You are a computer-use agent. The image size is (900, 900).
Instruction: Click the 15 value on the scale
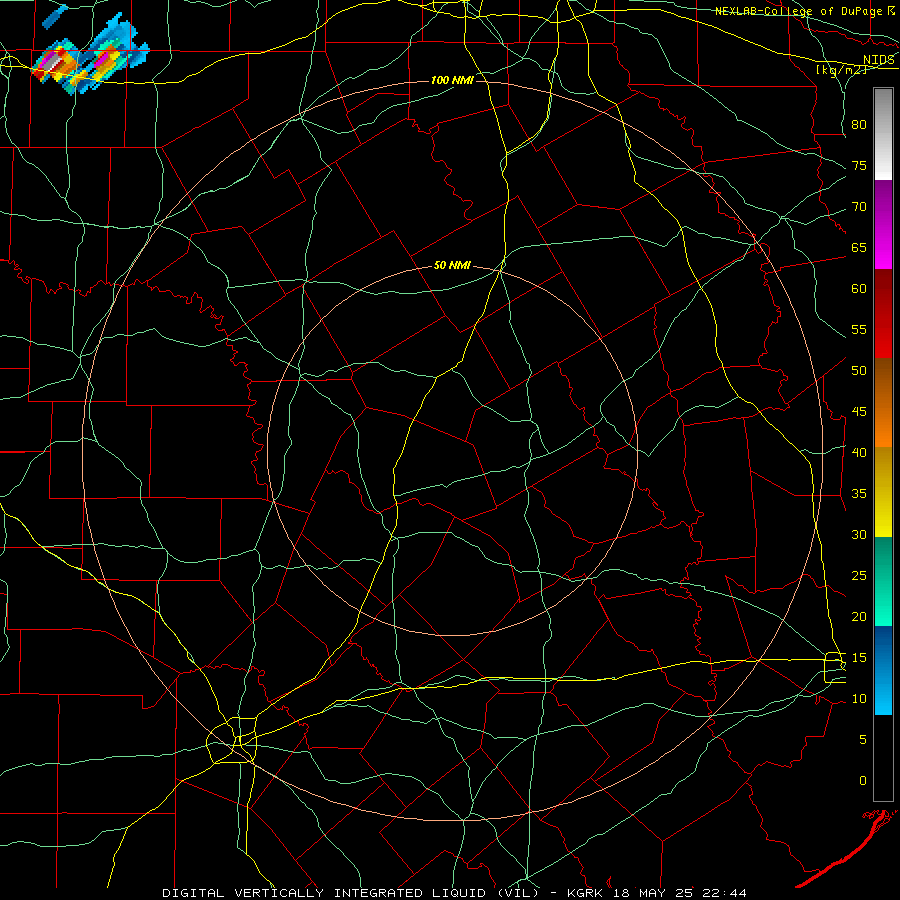[x=859, y=658]
